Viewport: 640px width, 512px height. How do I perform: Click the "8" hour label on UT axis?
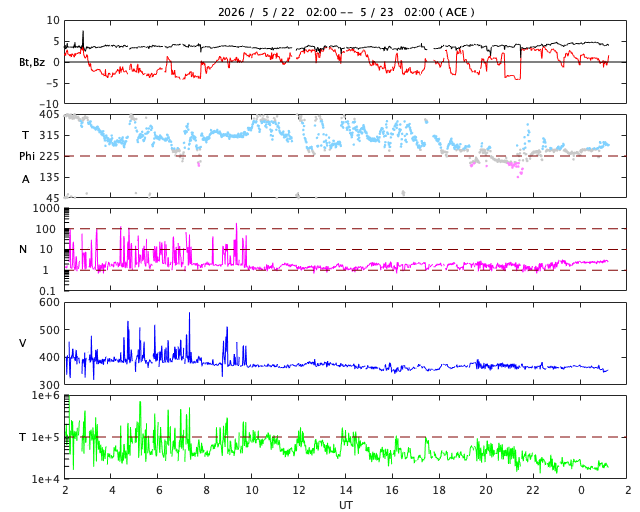pos(206,490)
